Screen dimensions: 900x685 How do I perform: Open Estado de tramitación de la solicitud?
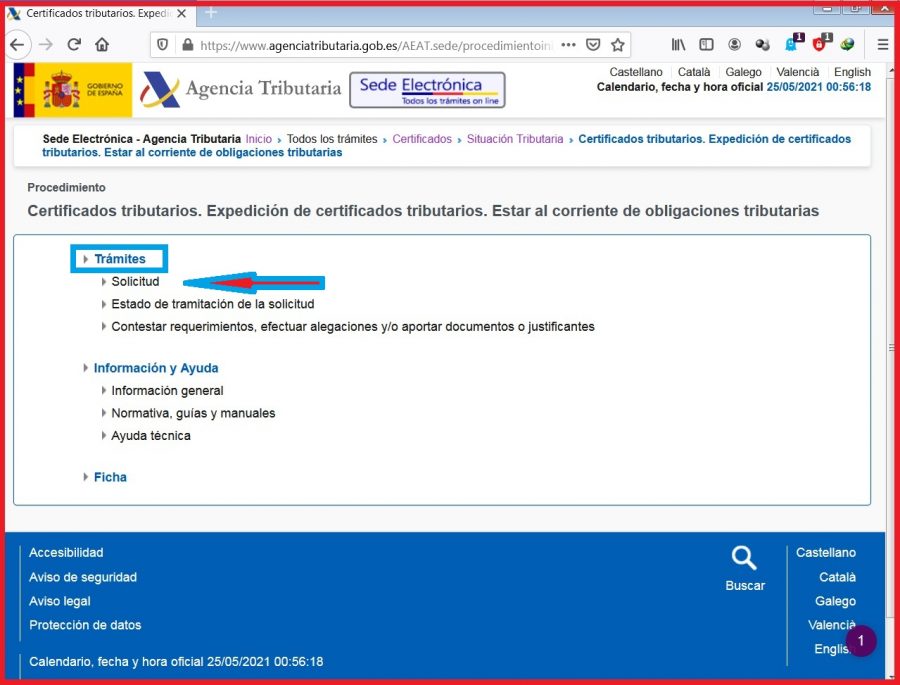click(212, 304)
